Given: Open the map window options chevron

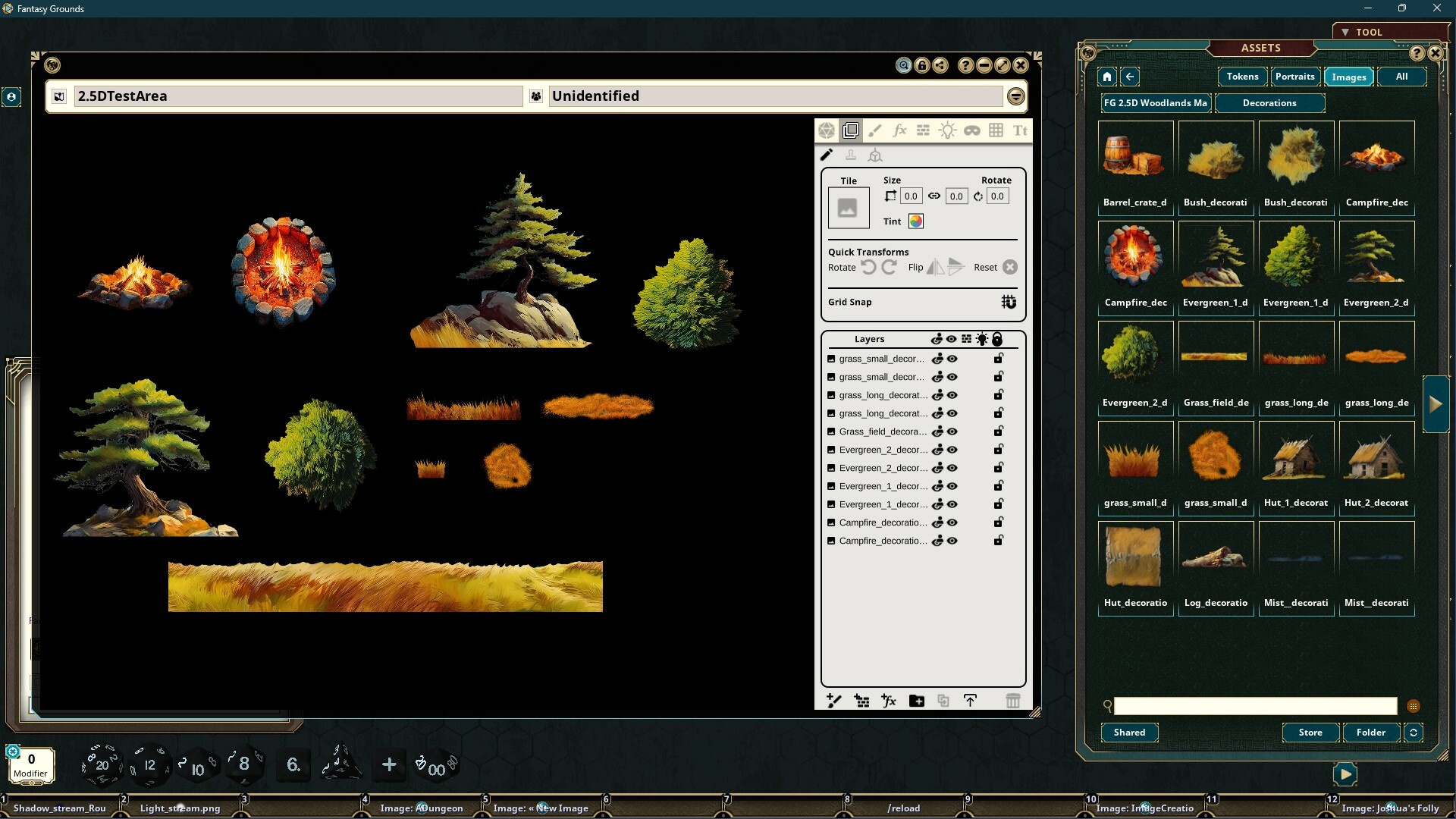Looking at the screenshot, I should [1016, 96].
